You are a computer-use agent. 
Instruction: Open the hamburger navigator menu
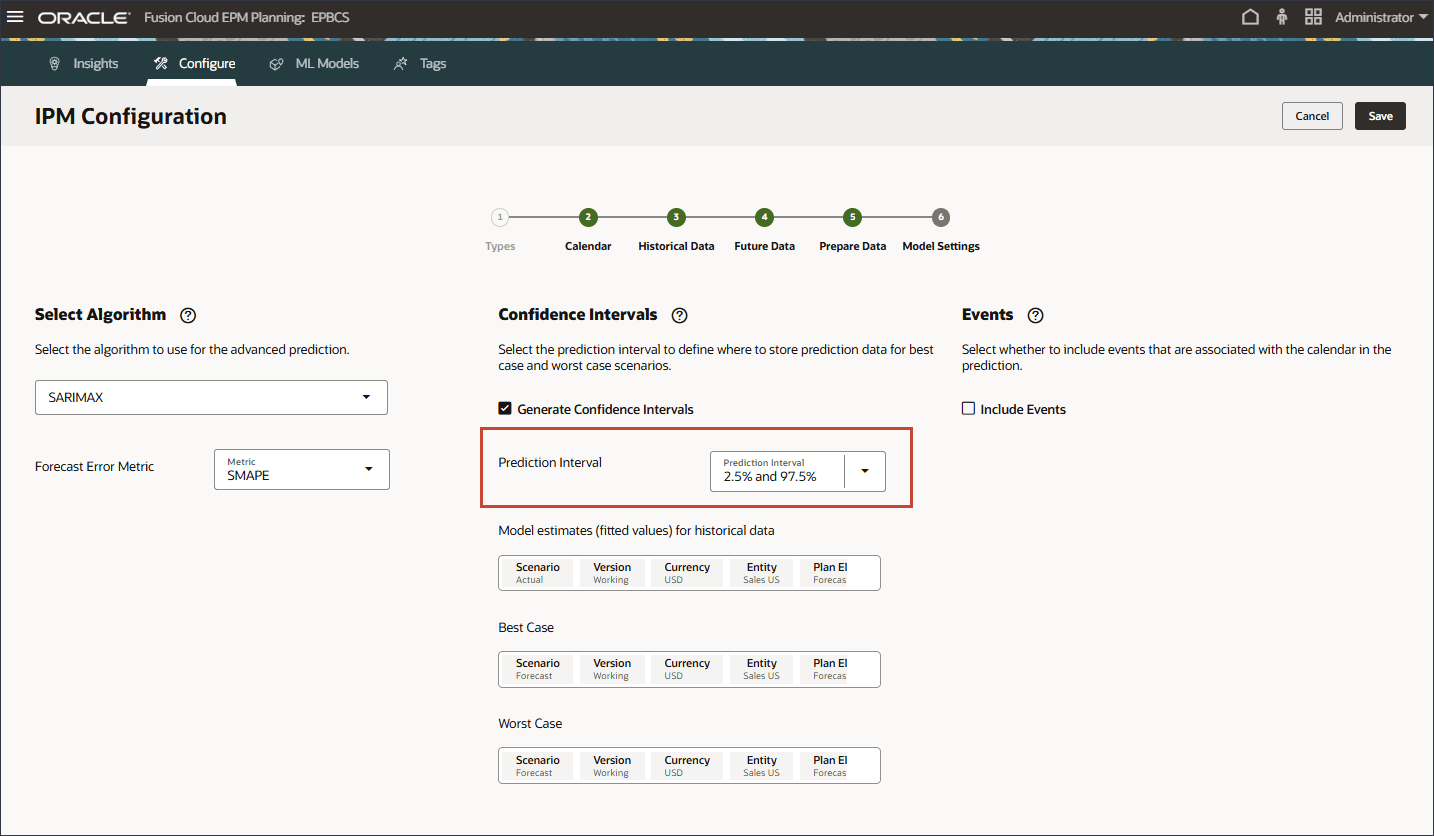[x=15, y=17]
